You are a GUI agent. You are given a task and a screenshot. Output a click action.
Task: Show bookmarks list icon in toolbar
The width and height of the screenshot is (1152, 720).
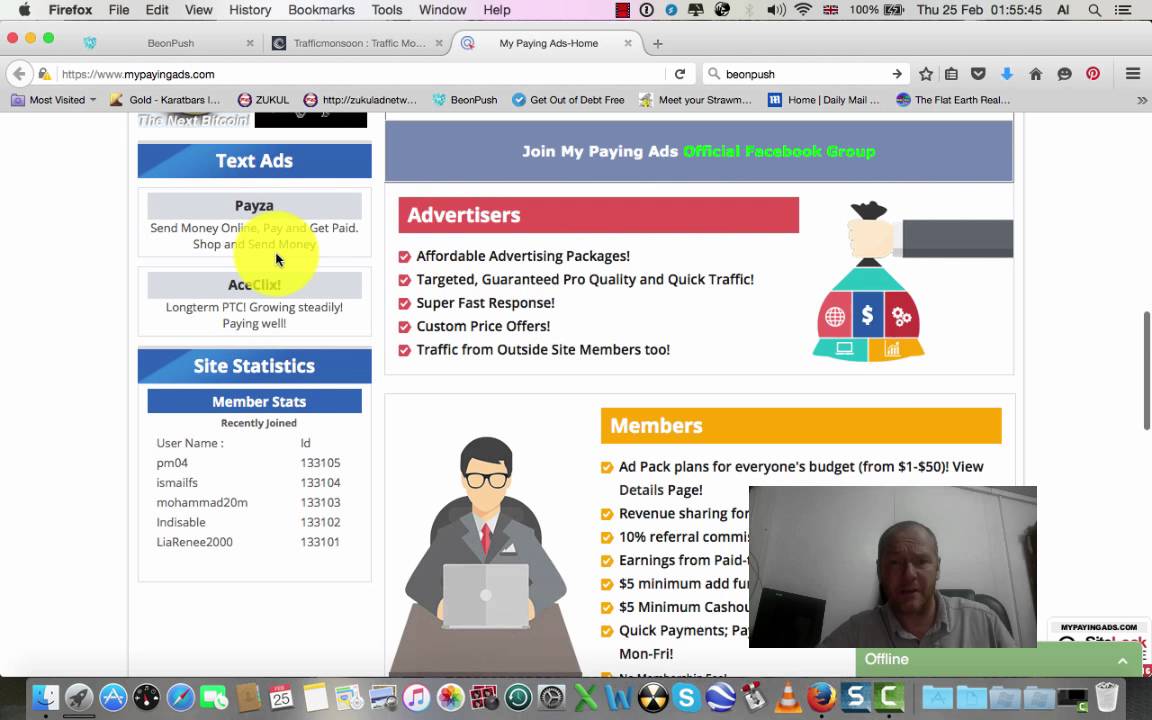(951, 74)
